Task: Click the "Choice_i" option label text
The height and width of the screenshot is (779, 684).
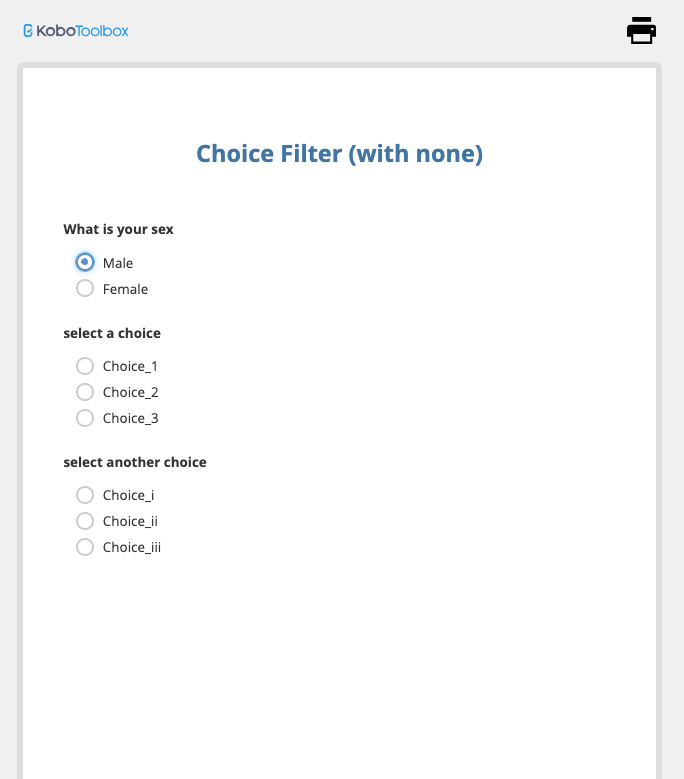Action: pos(128,495)
